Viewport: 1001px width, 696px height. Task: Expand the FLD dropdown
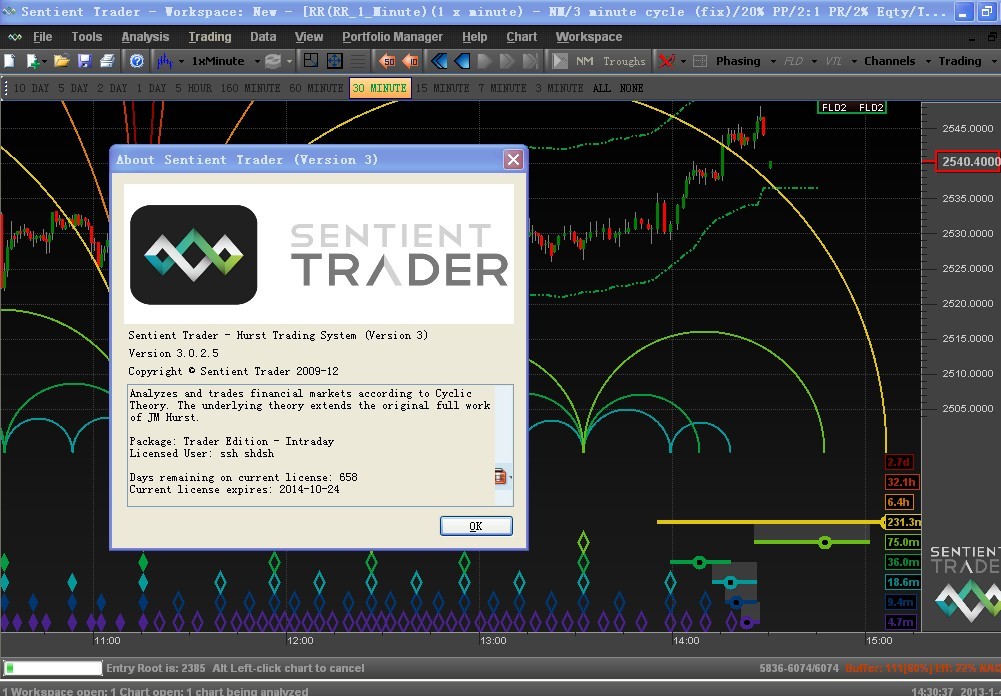pyautogui.click(x=814, y=61)
